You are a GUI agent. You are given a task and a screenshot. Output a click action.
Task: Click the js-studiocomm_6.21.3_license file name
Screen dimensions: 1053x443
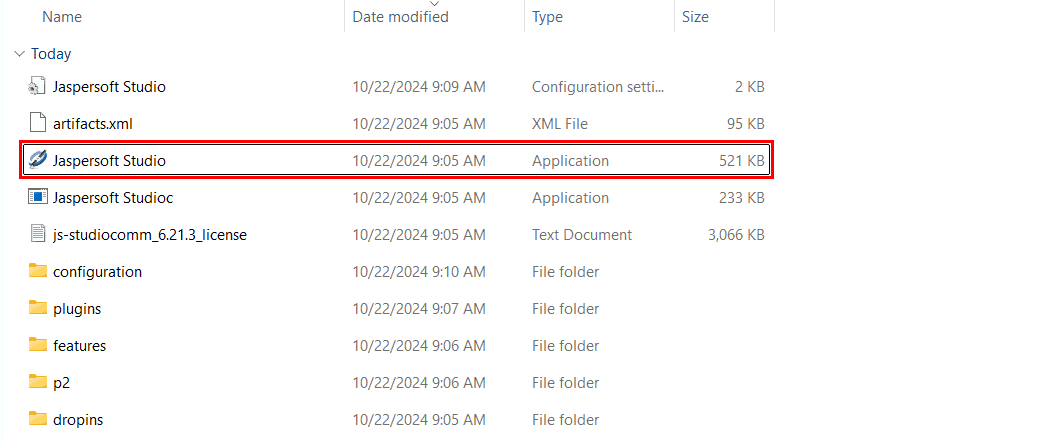(150, 235)
